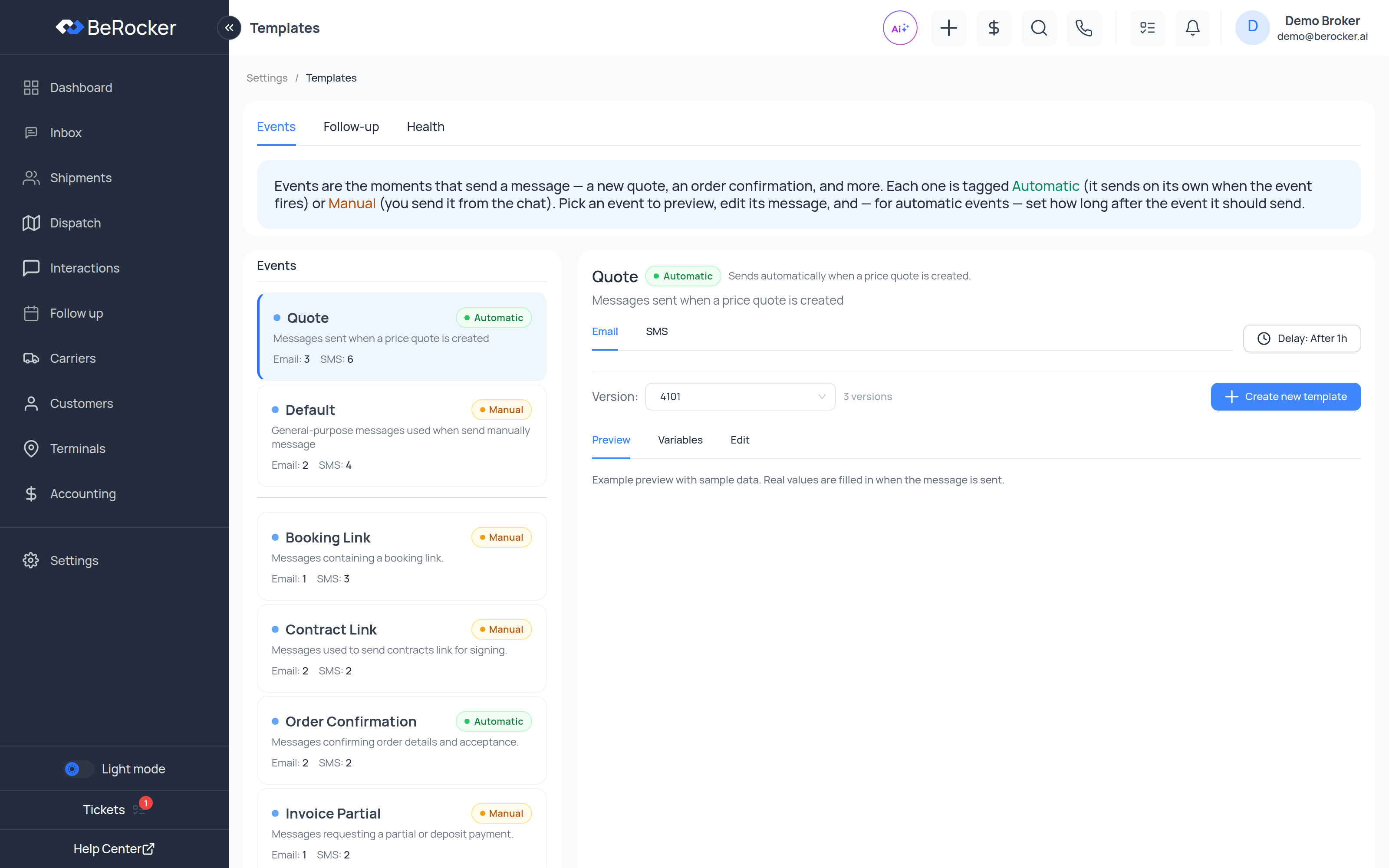Viewport: 1389px width, 868px height.
Task: Click the Settings gear icon
Action: 31,560
